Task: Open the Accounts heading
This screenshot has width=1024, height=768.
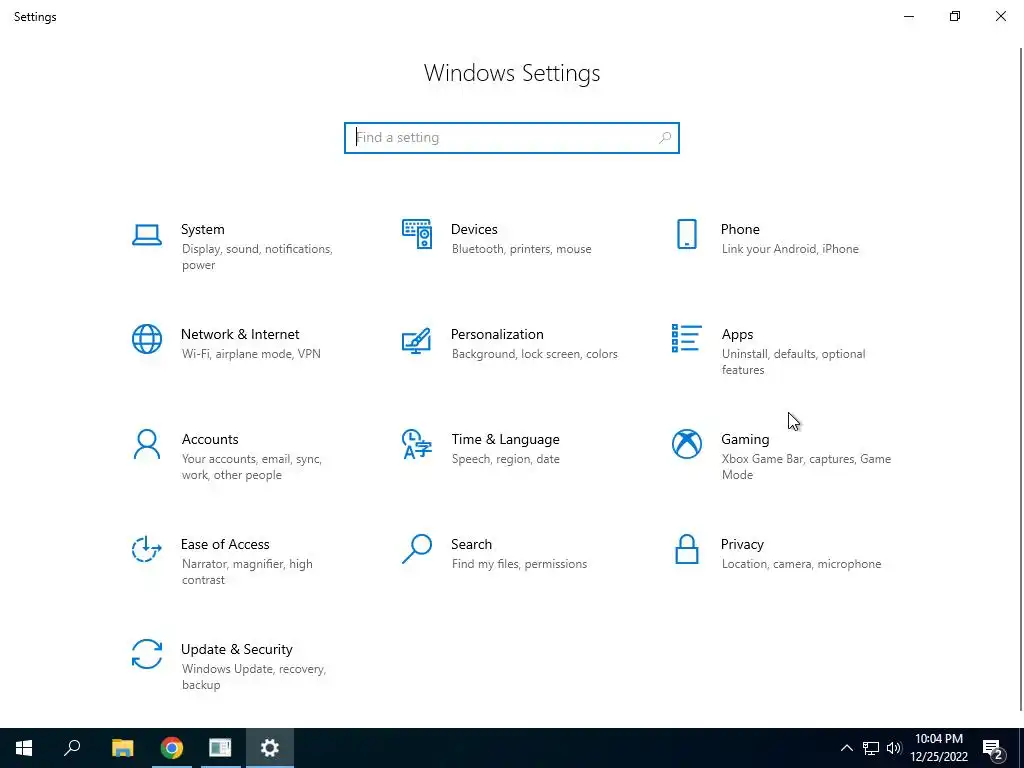Action: click(x=210, y=439)
